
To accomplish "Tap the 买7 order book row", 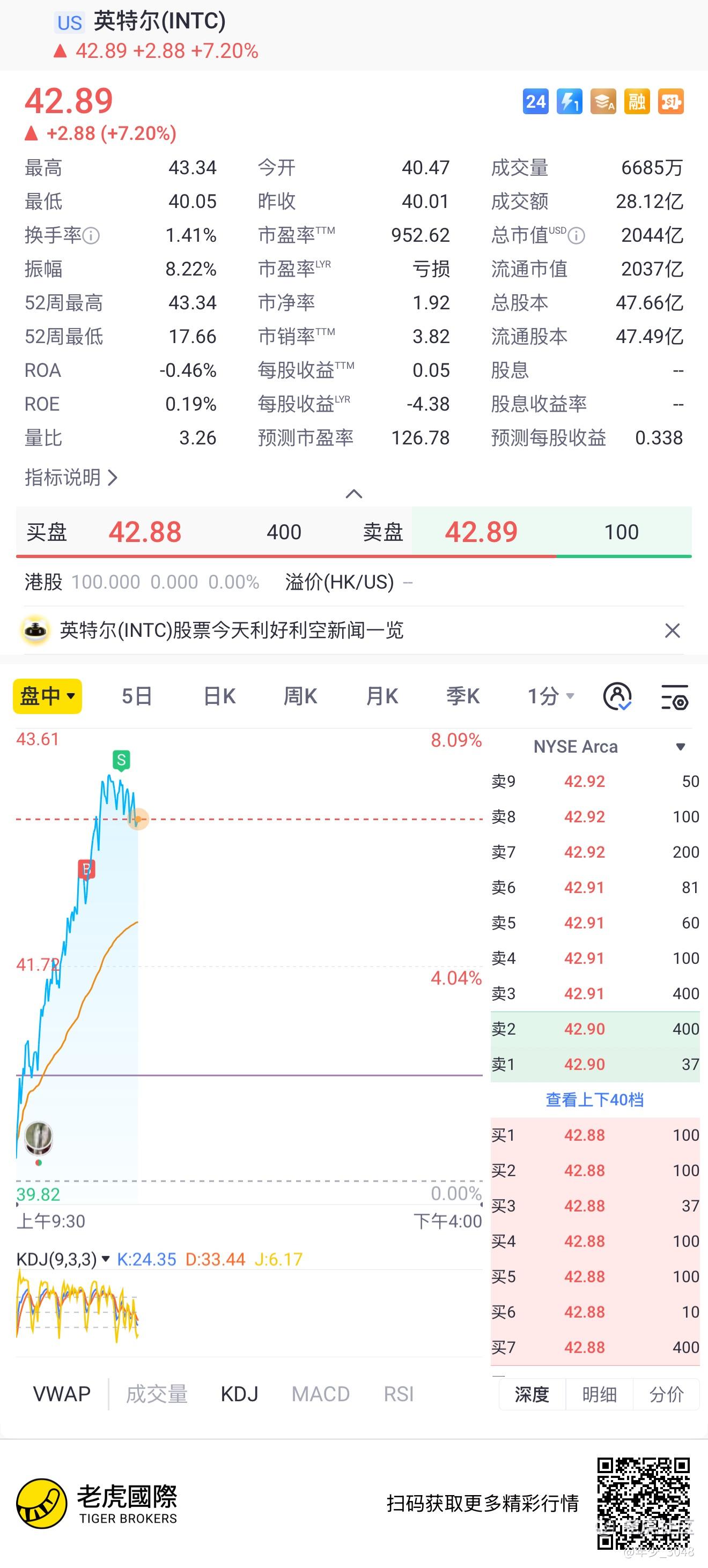I will (595, 1347).
